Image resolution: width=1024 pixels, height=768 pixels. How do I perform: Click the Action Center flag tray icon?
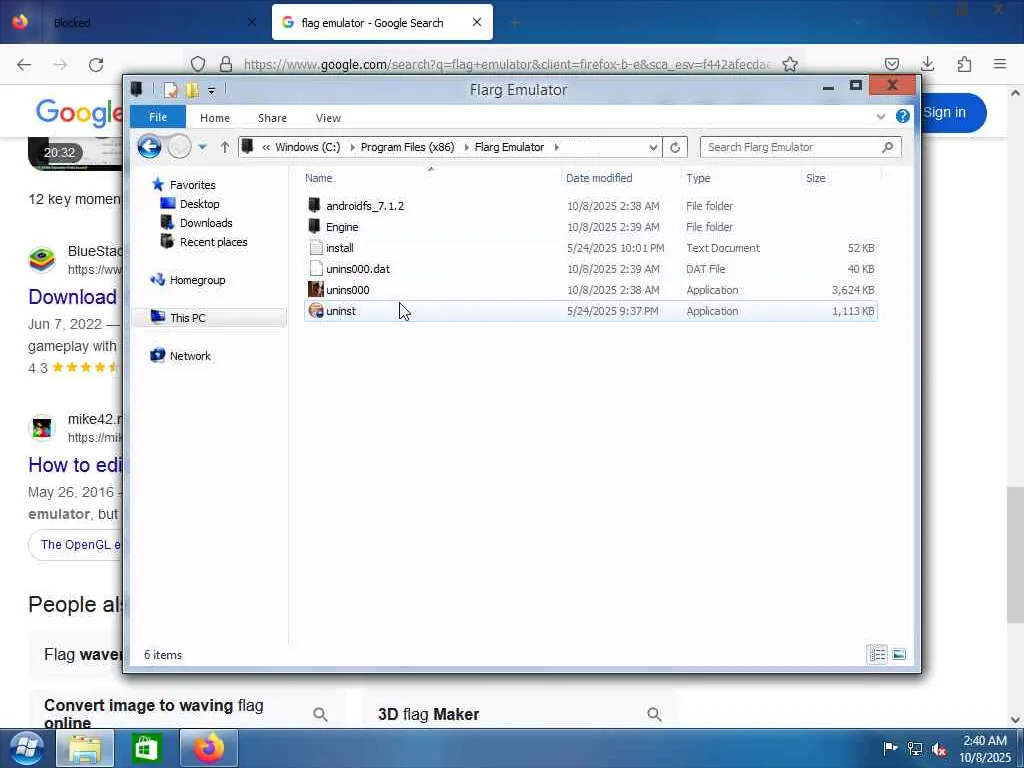coord(889,749)
